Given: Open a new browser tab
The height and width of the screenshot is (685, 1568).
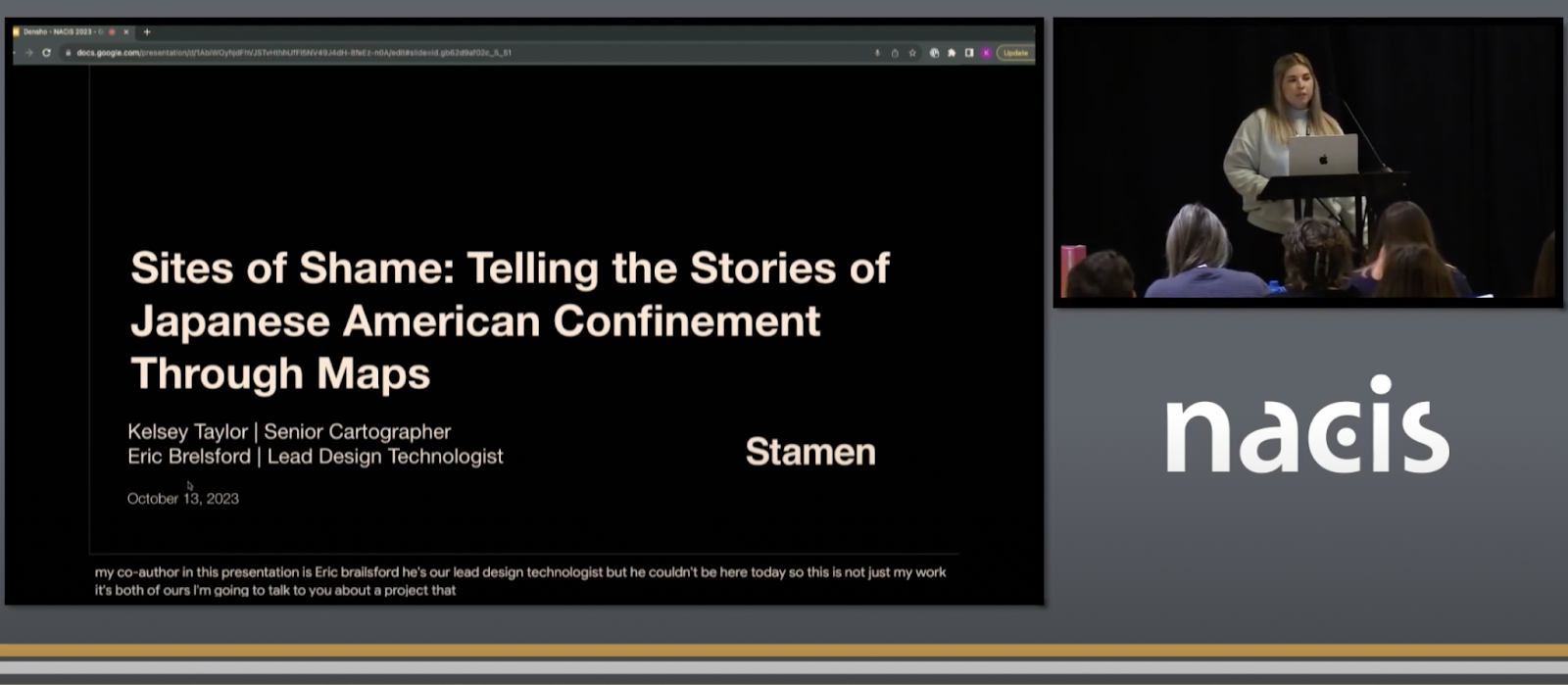Looking at the screenshot, I should [x=147, y=31].
